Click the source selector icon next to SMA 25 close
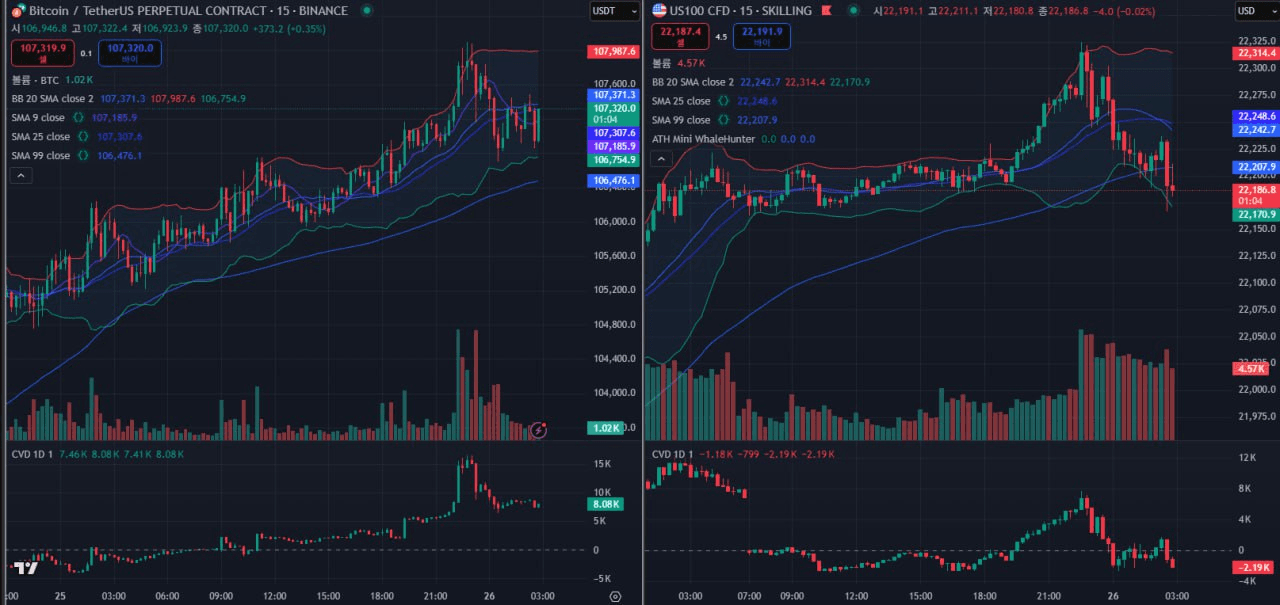1280x605 pixels. [82, 137]
